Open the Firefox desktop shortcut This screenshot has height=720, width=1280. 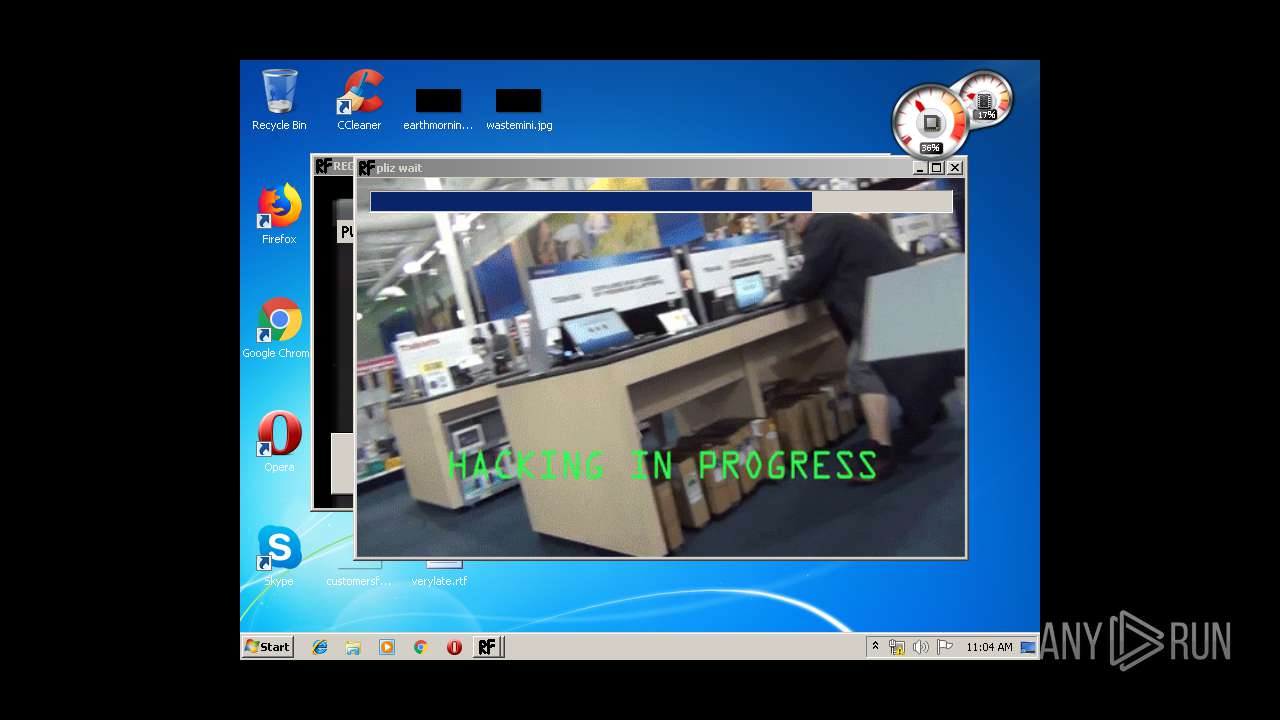point(279,214)
